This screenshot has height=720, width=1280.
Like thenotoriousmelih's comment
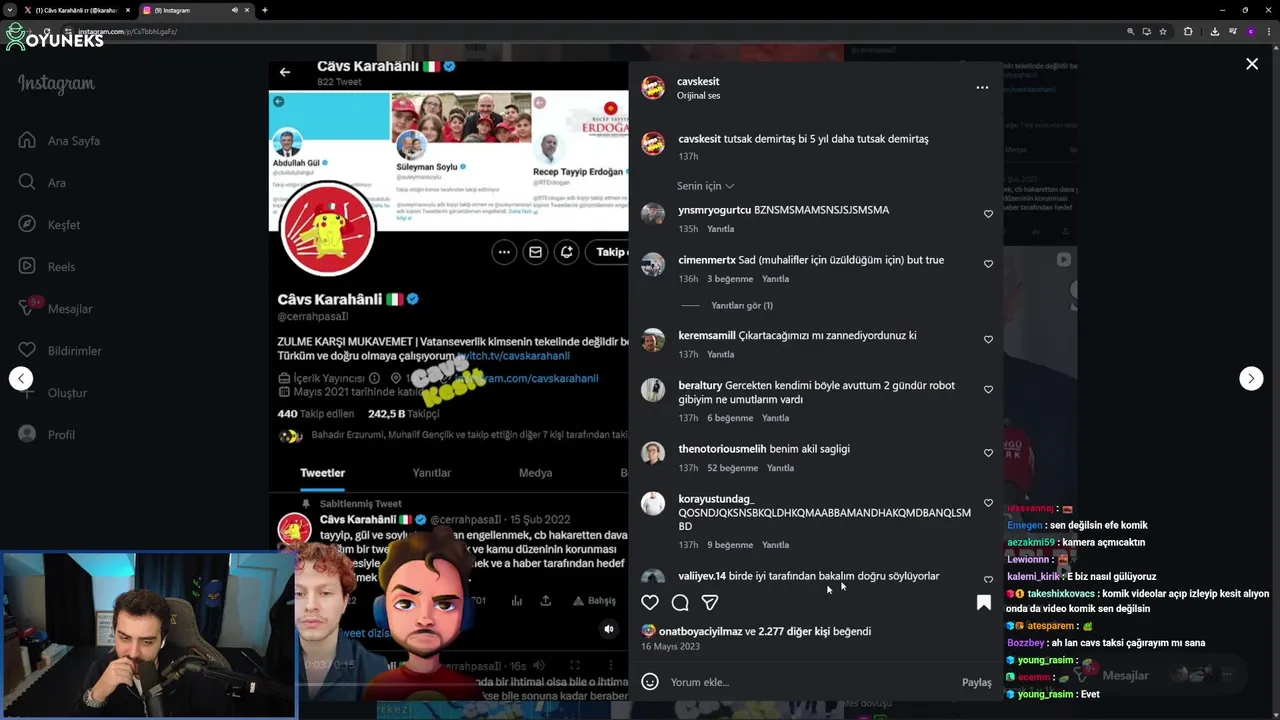(x=988, y=453)
